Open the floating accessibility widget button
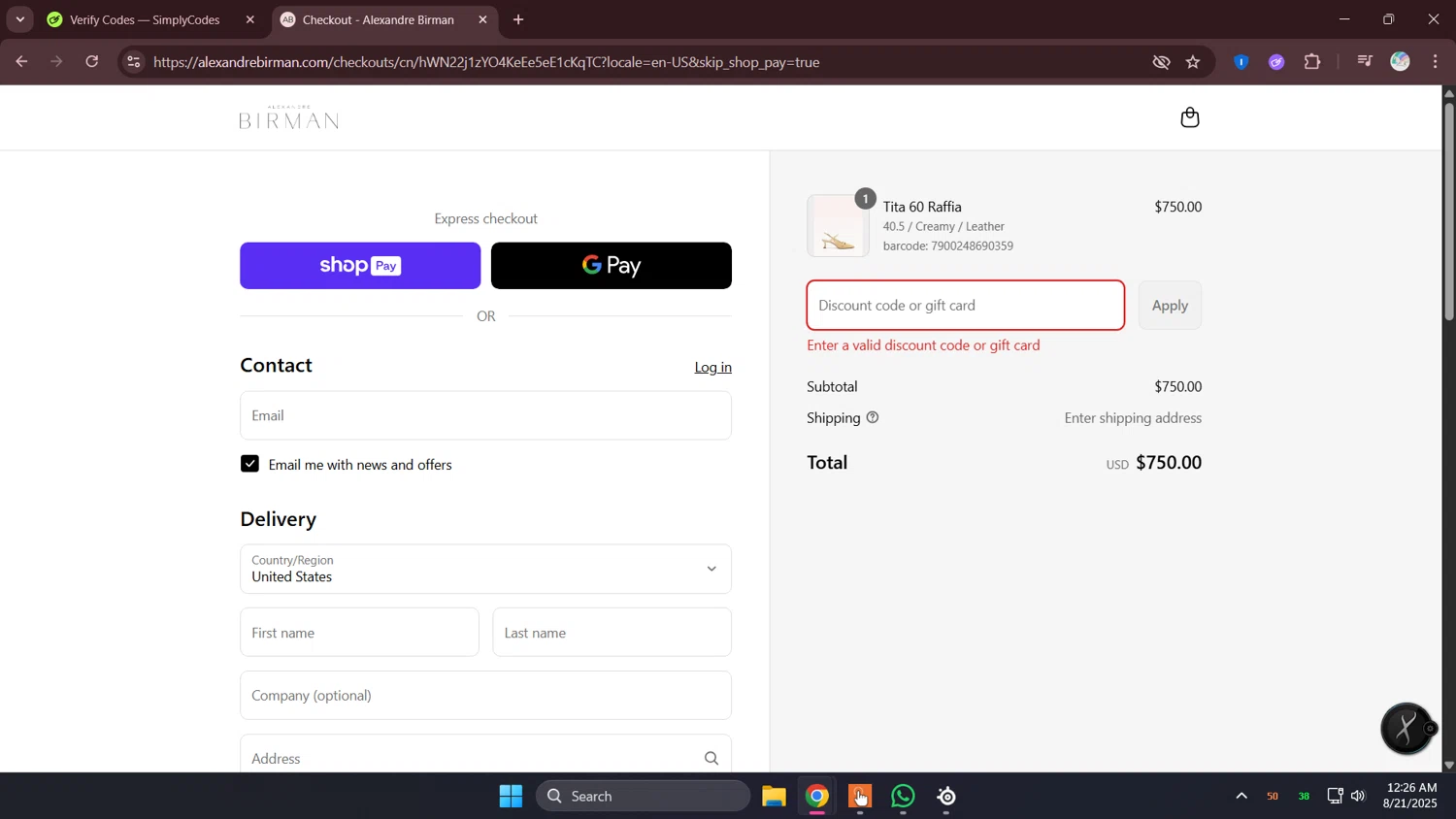1456x819 pixels. point(1406,728)
